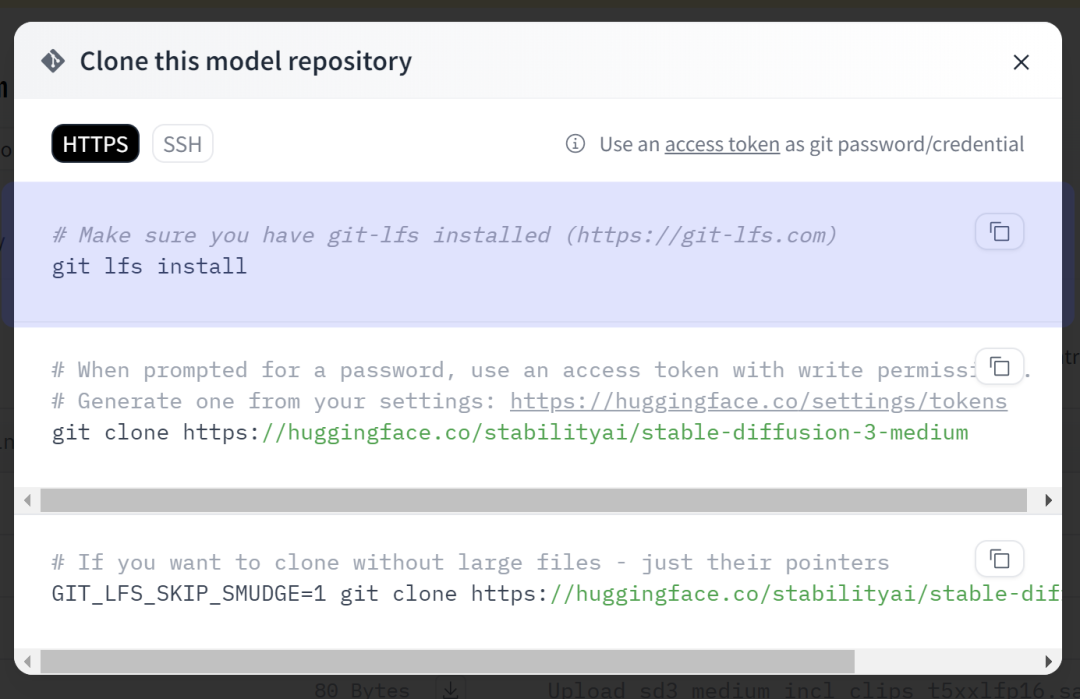Viewport: 1080px width, 699px height.
Task: Copy the git lfs install command
Action: point(999,231)
